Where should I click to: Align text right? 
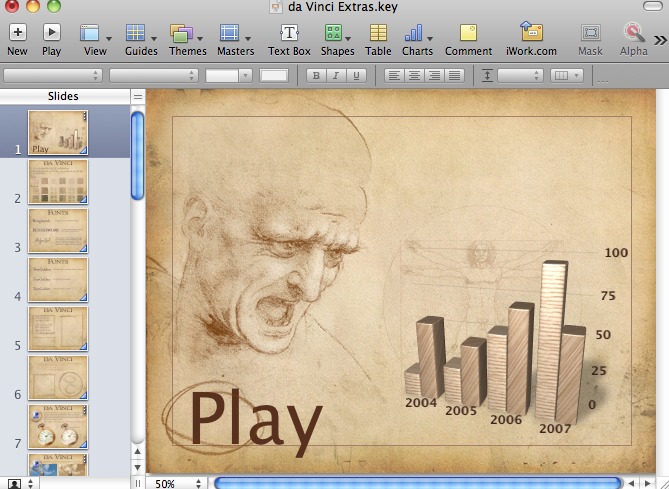[x=434, y=76]
